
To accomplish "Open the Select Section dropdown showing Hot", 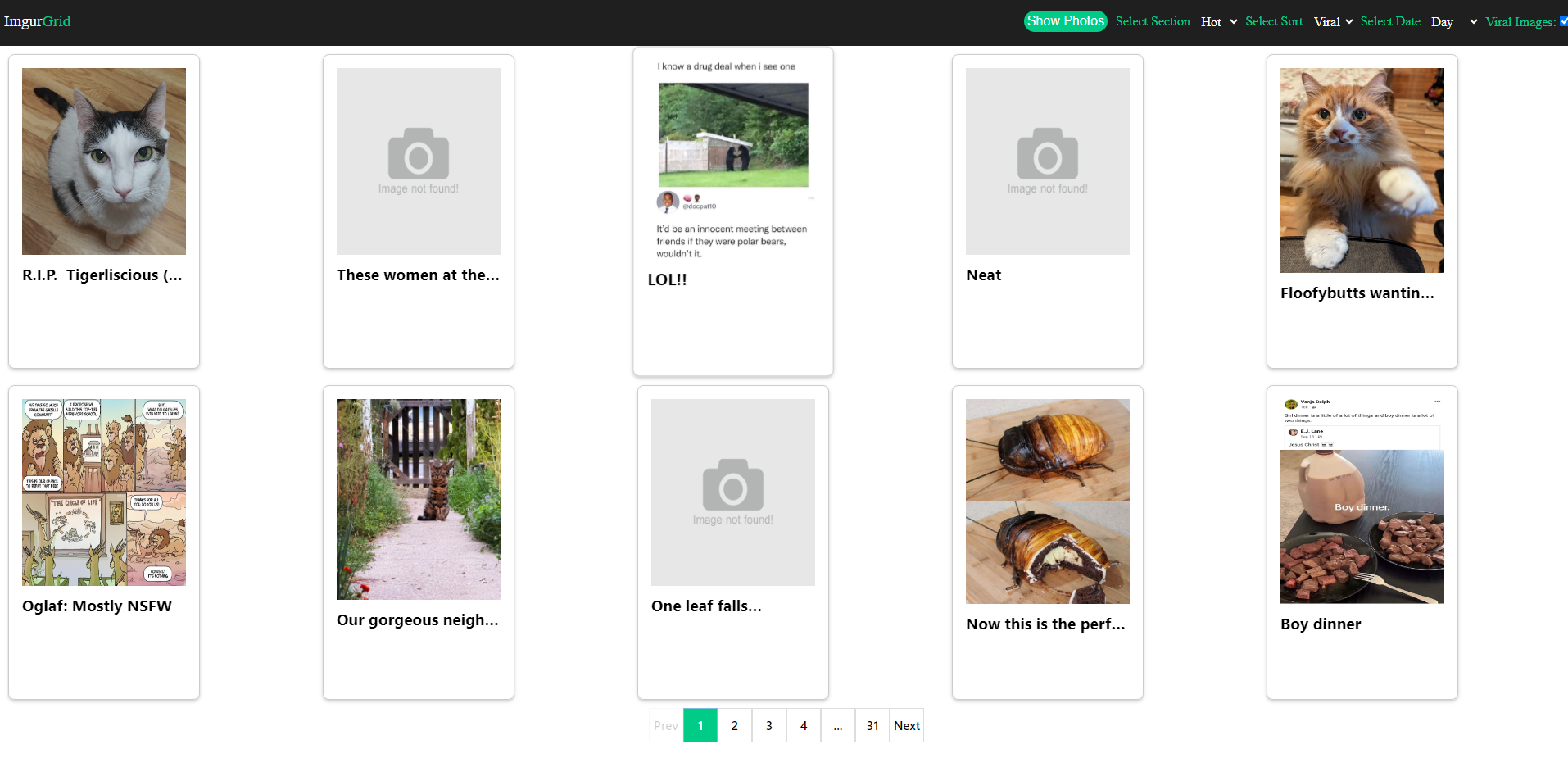I will click(1218, 22).
